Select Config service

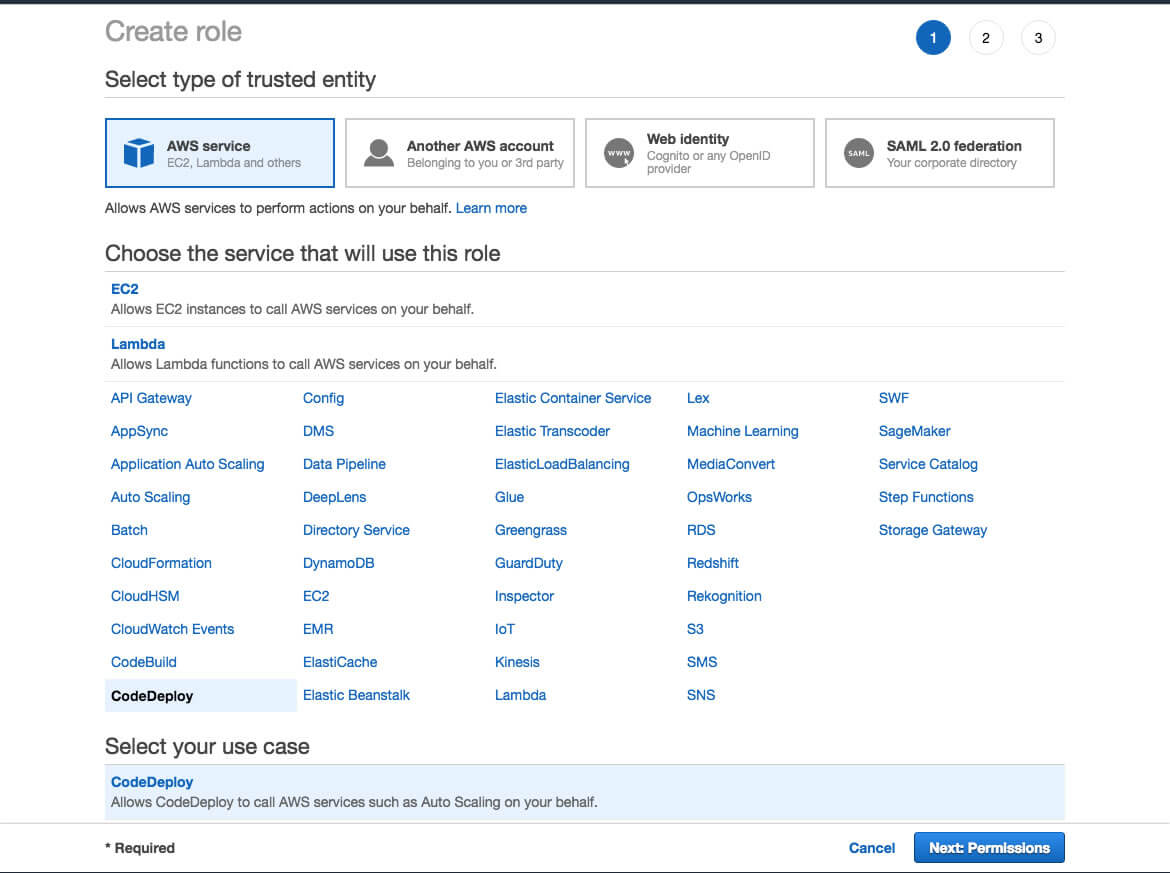coord(323,398)
